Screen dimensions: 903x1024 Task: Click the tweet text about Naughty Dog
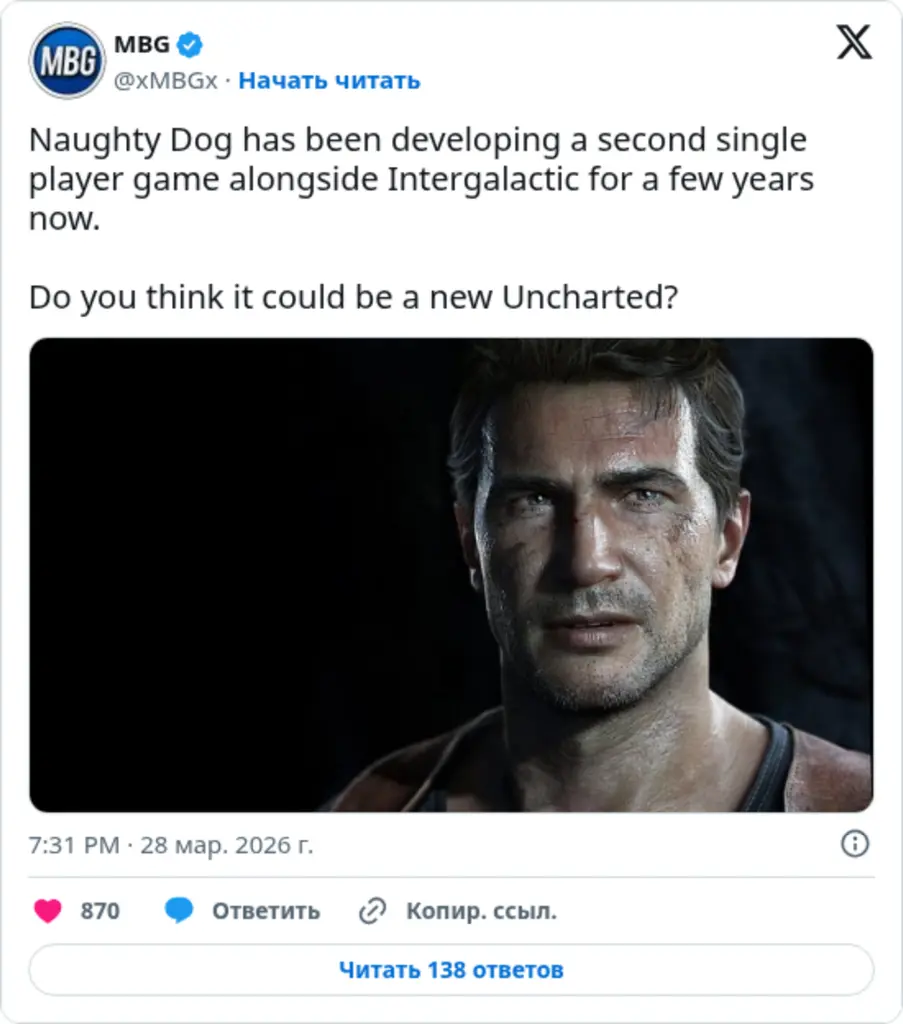tap(420, 180)
